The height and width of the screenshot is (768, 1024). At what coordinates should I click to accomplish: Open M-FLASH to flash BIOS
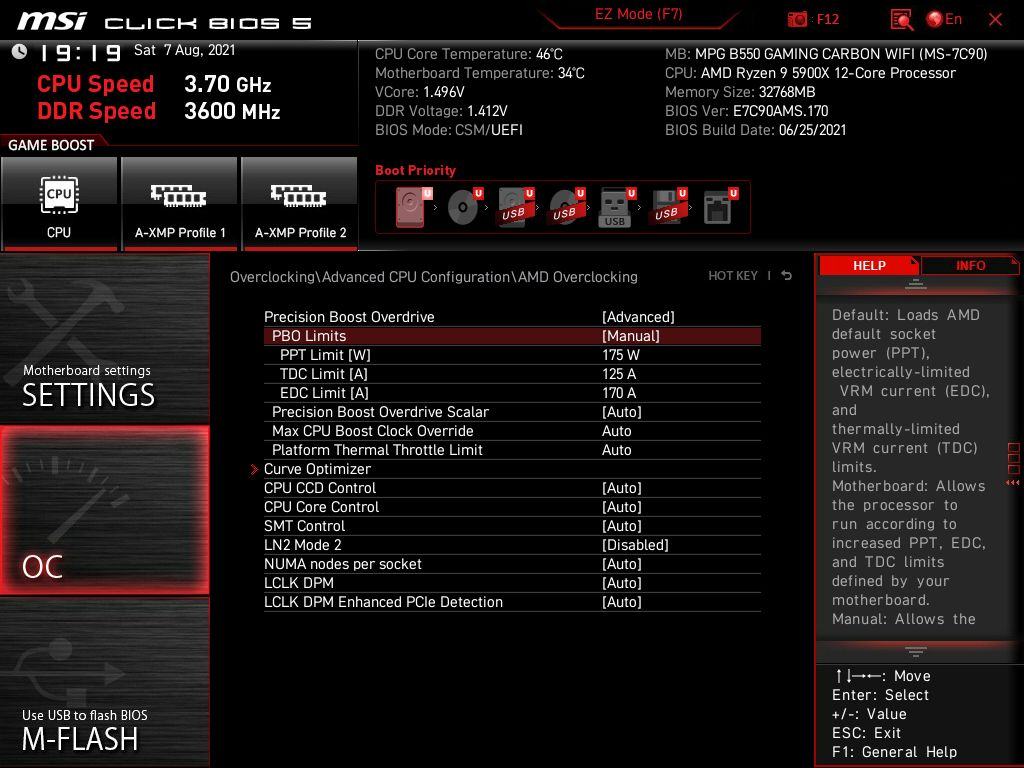(104, 683)
